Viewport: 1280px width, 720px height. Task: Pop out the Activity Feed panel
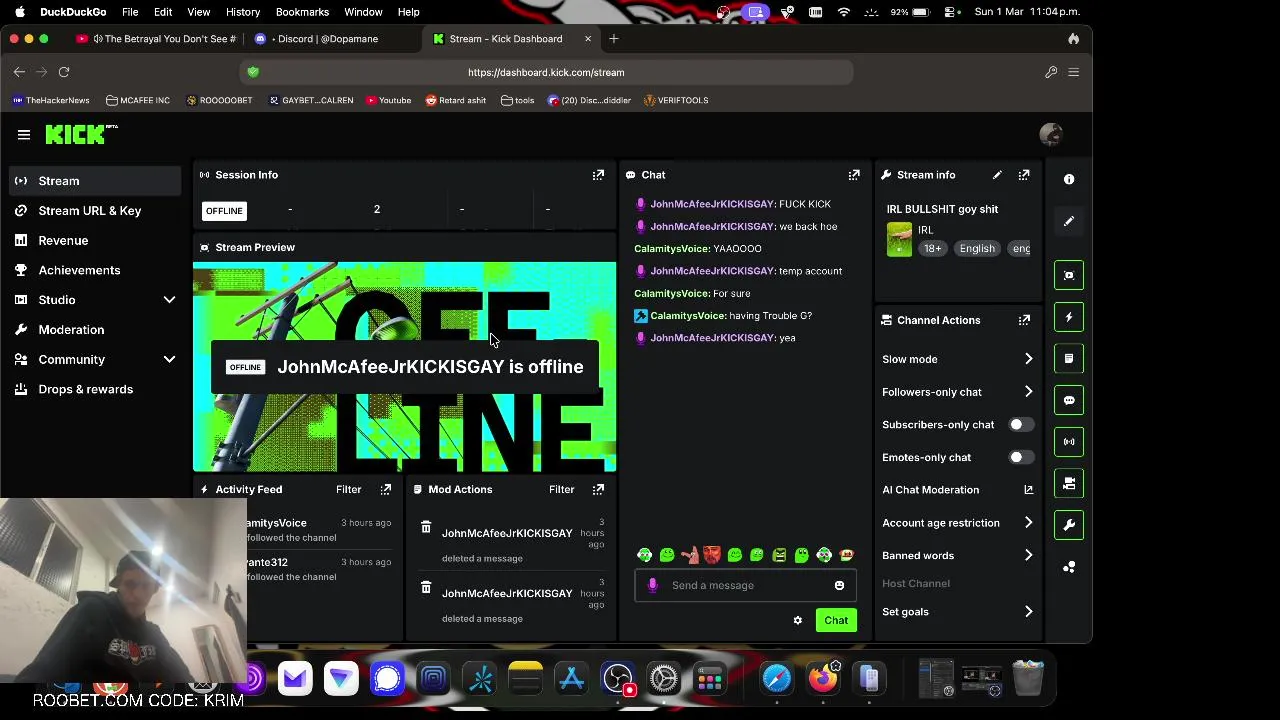point(386,489)
